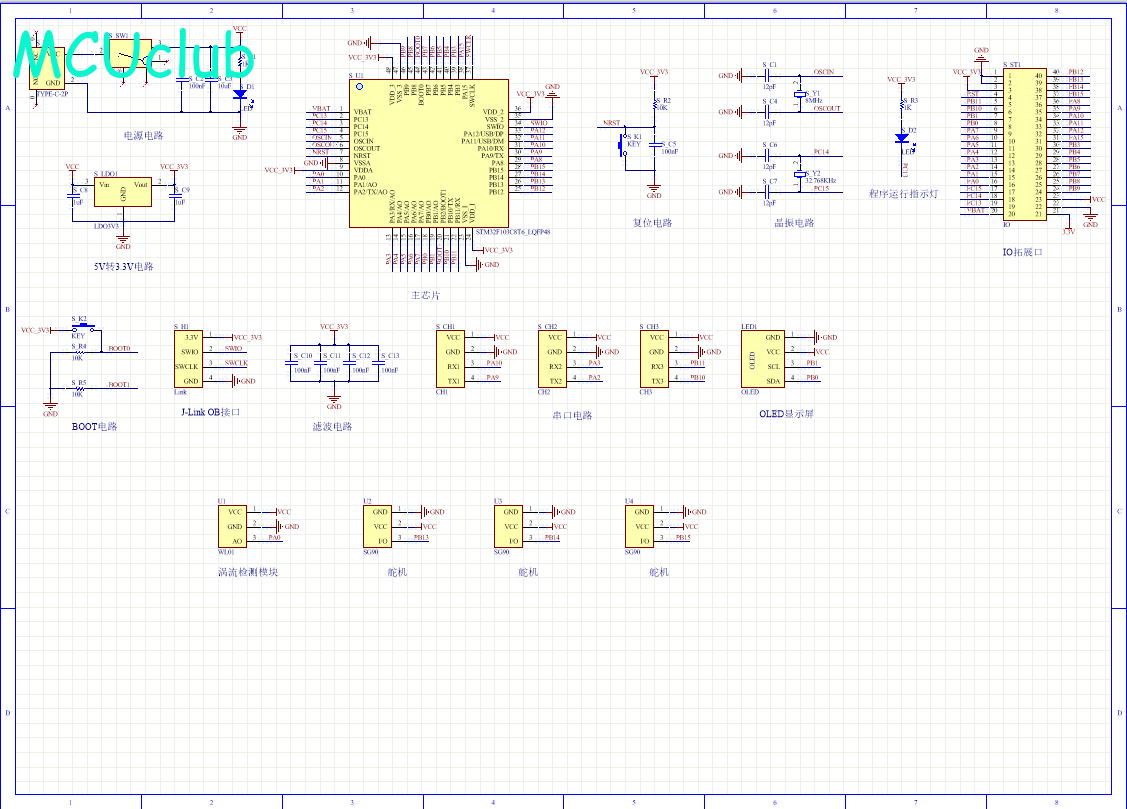Click the '滤波电路' section label
Screen dimensions: 1127x809
coord(333,427)
